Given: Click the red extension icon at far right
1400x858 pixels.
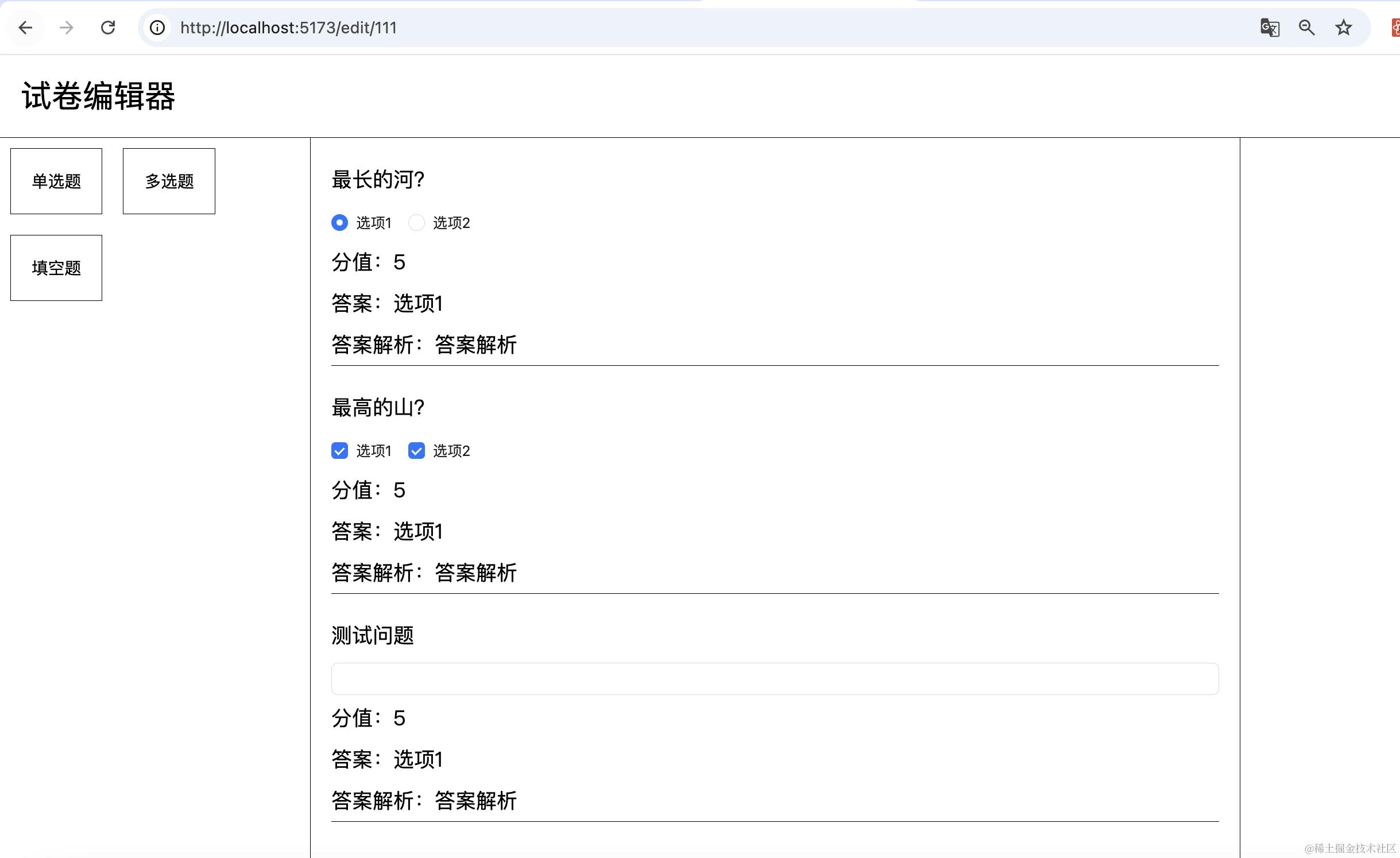Looking at the screenshot, I should coord(1395,28).
